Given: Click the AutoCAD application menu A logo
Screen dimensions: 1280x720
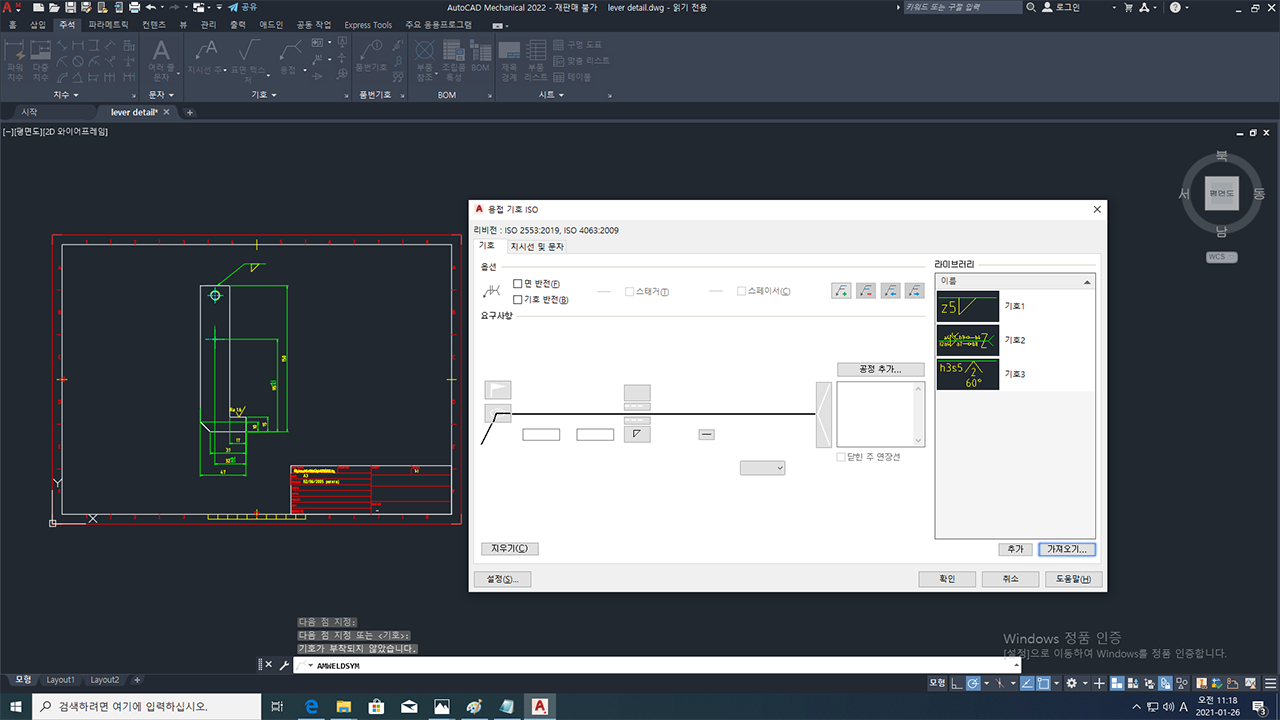Looking at the screenshot, I should click(x=12, y=8).
